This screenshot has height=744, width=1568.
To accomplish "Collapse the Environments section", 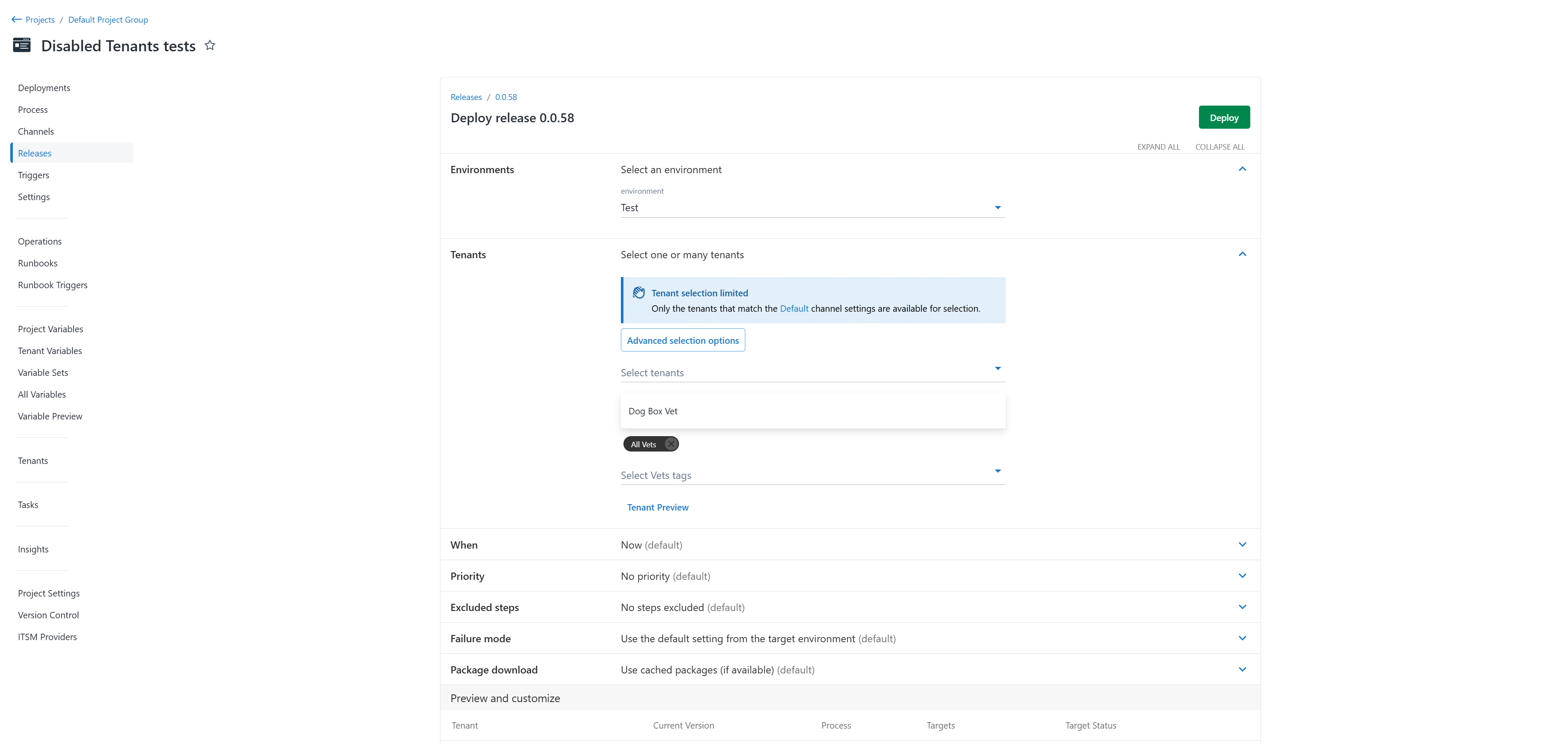I will pos(1242,168).
